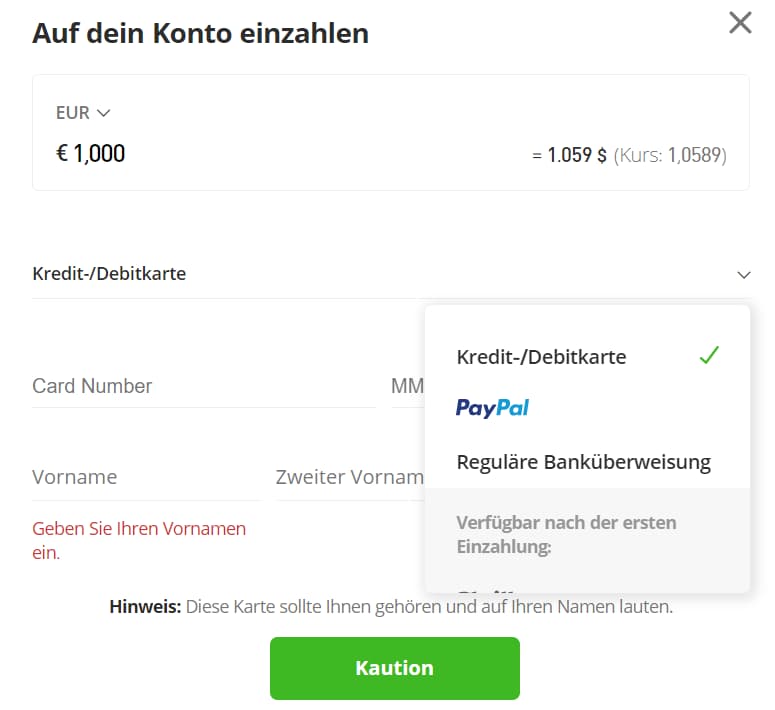
Task: Click the green checkmark in the payment list
Action: [x=709, y=355]
